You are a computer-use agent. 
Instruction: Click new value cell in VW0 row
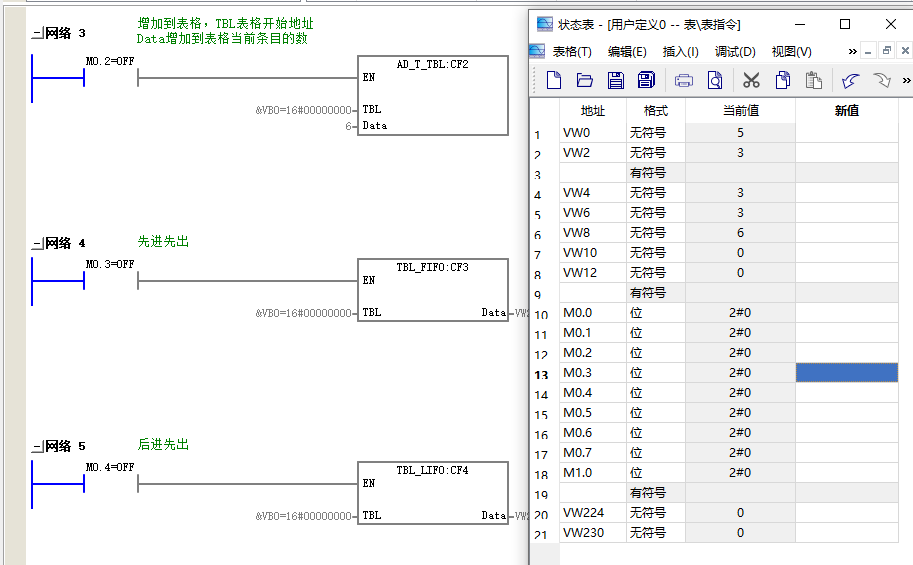pyautogui.click(x=847, y=133)
